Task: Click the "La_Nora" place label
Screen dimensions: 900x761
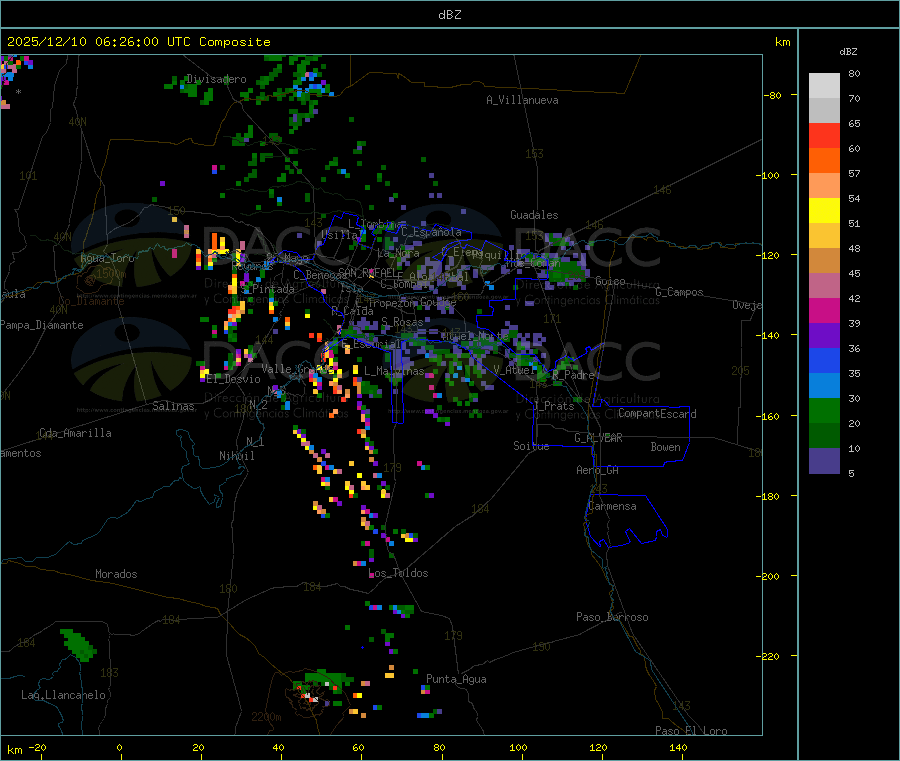Action: (x=398, y=253)
